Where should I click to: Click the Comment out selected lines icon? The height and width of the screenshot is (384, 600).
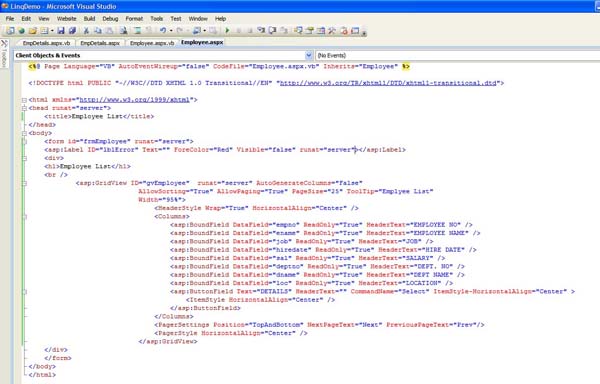tap(137, 31)
